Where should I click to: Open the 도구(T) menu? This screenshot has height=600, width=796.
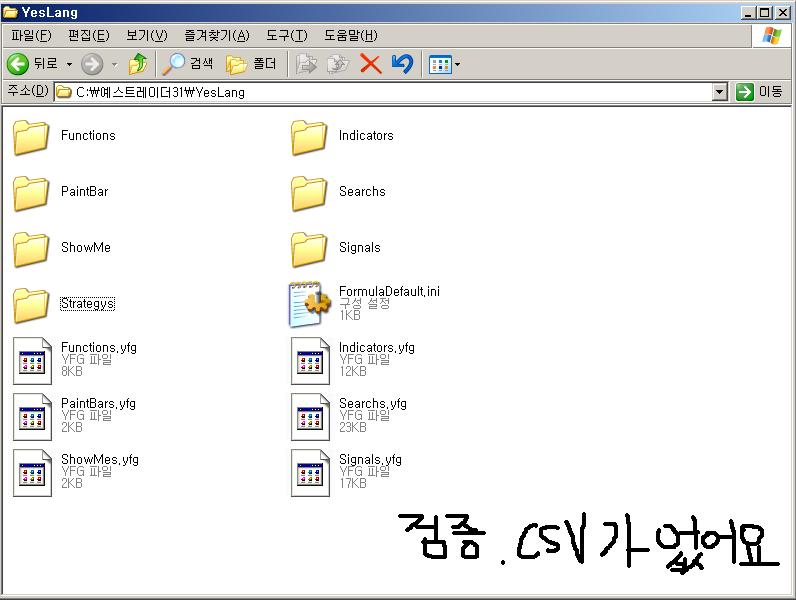tap(287, 36)
